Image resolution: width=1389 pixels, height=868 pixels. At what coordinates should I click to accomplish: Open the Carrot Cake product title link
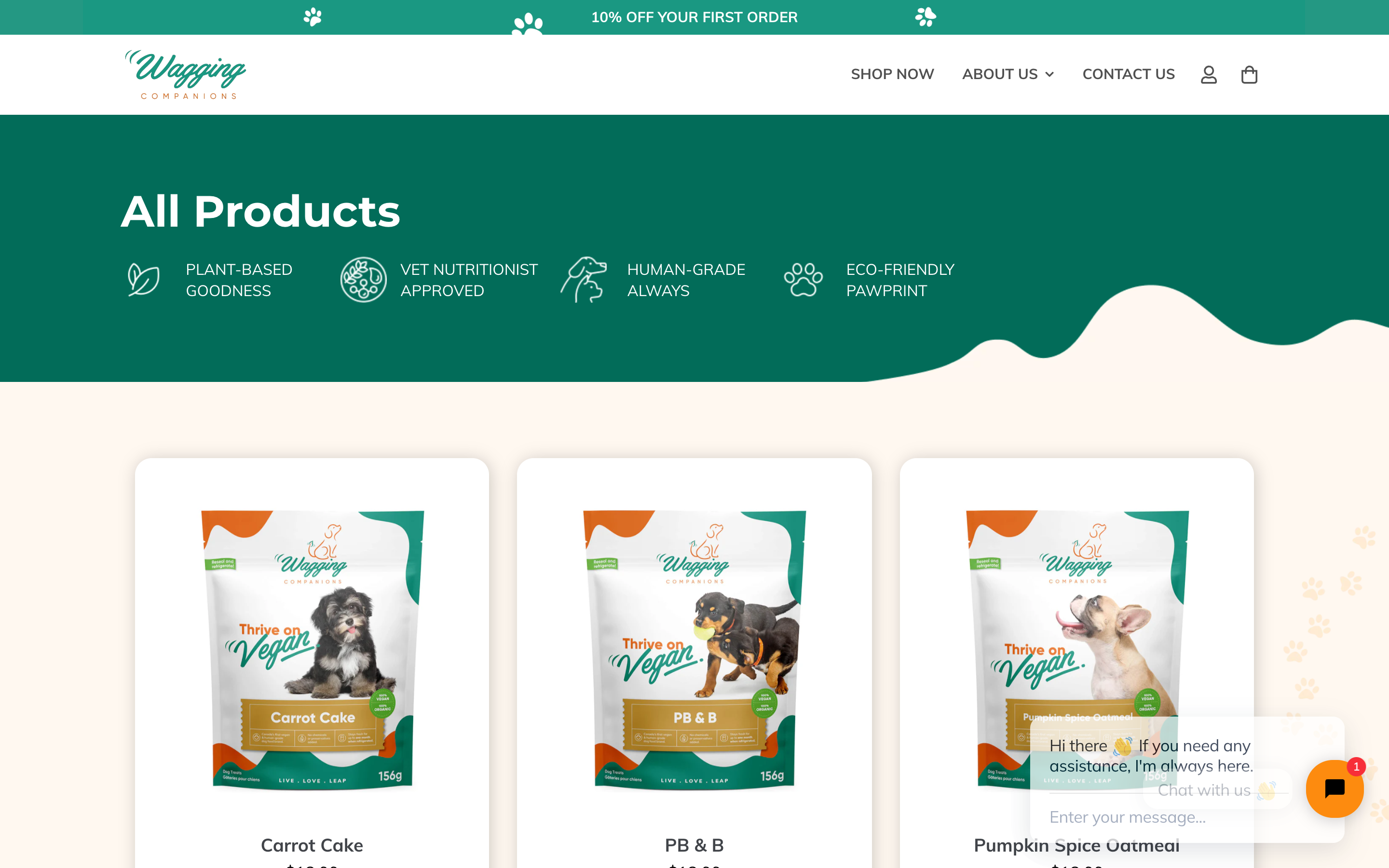(x=312, y=845)
